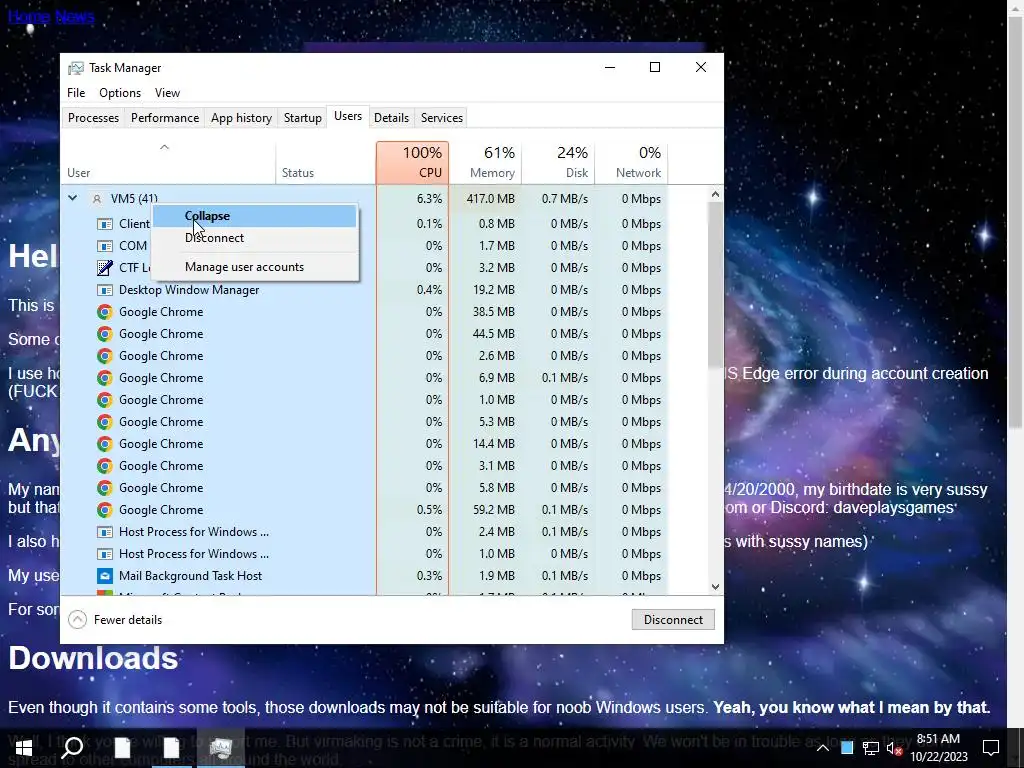Switch to the Details tab

click(x=391, y=118)
